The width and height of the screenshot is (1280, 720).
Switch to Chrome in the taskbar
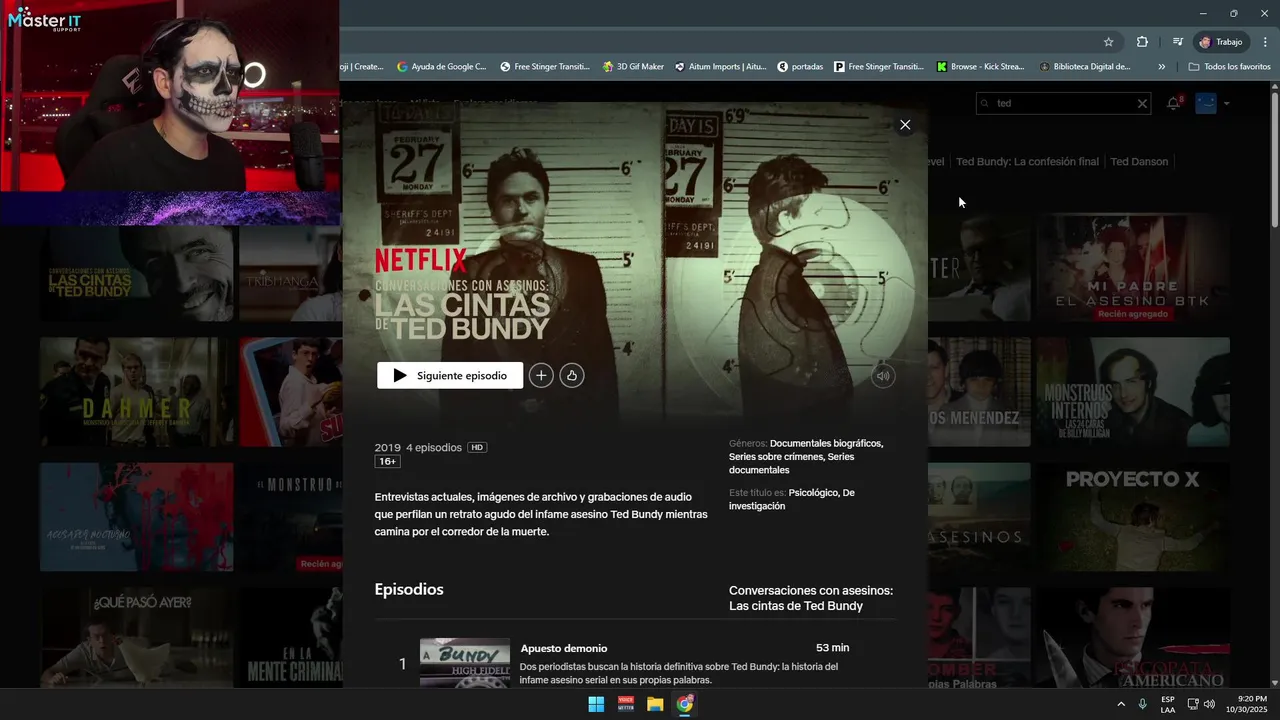click(x=684, y=704)
